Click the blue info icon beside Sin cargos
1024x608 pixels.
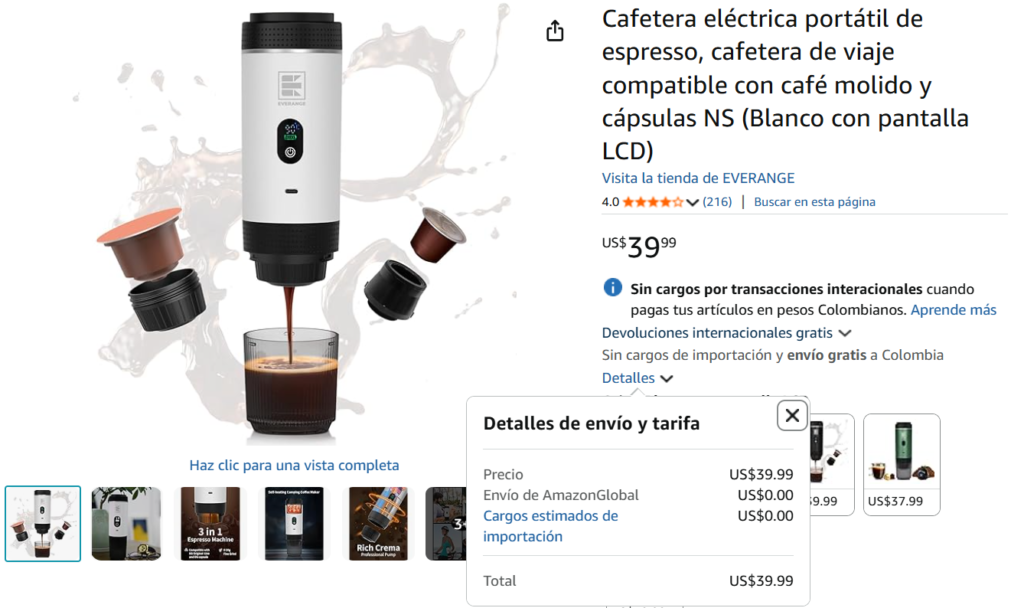click(x=612, y=287)
